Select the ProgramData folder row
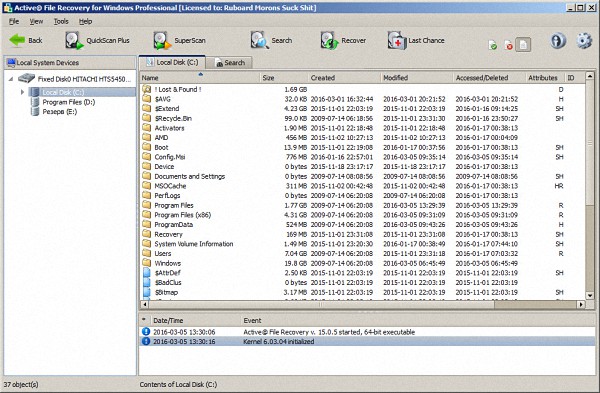The width and height of the screenshot is (600, 393). [x=362, y=225]
